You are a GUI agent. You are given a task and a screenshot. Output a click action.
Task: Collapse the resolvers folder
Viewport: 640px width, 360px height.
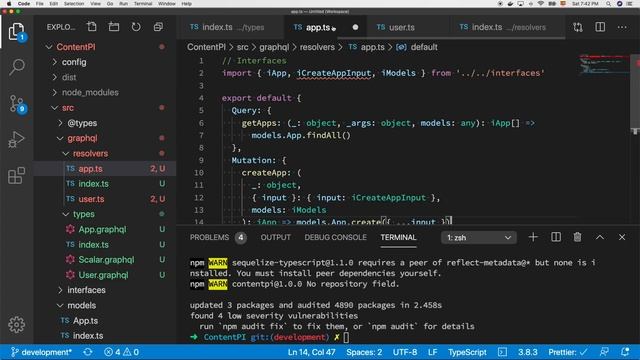pyautogui.click(x=90, y=153)
